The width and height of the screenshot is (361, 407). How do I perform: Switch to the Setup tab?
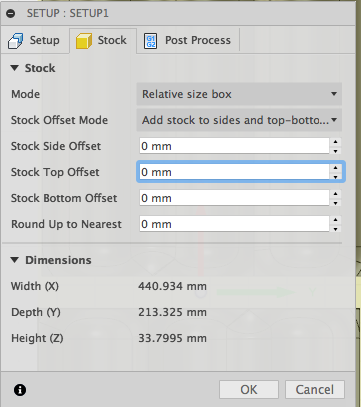click(x=35, y=41)
